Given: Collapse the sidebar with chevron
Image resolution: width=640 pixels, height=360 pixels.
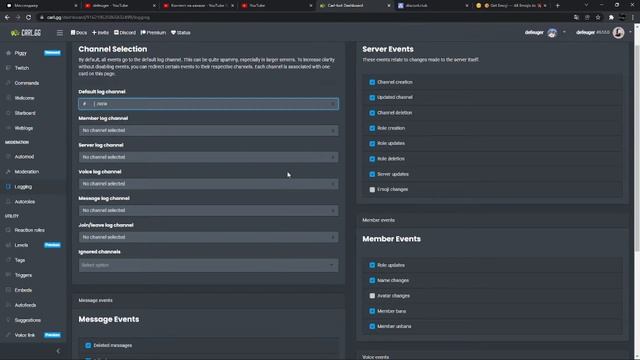Looking at the screenshot, I should (58, 351).
